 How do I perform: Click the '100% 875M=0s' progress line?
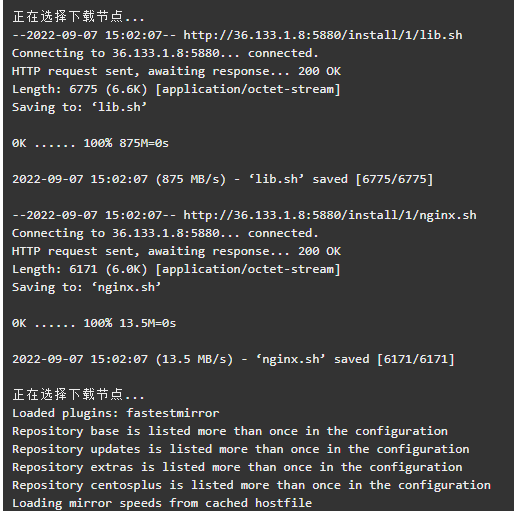point(90,143)
